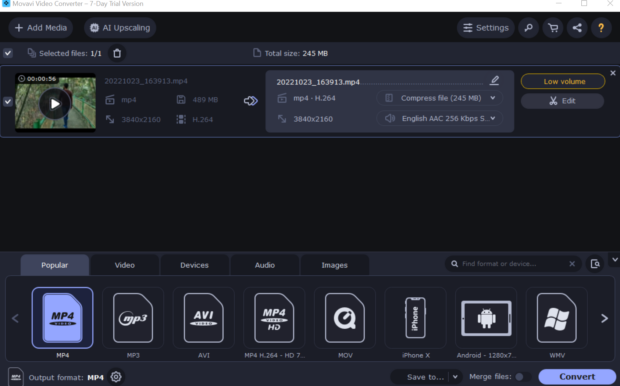Click the pencil icon to rename output file

(494, 80)
